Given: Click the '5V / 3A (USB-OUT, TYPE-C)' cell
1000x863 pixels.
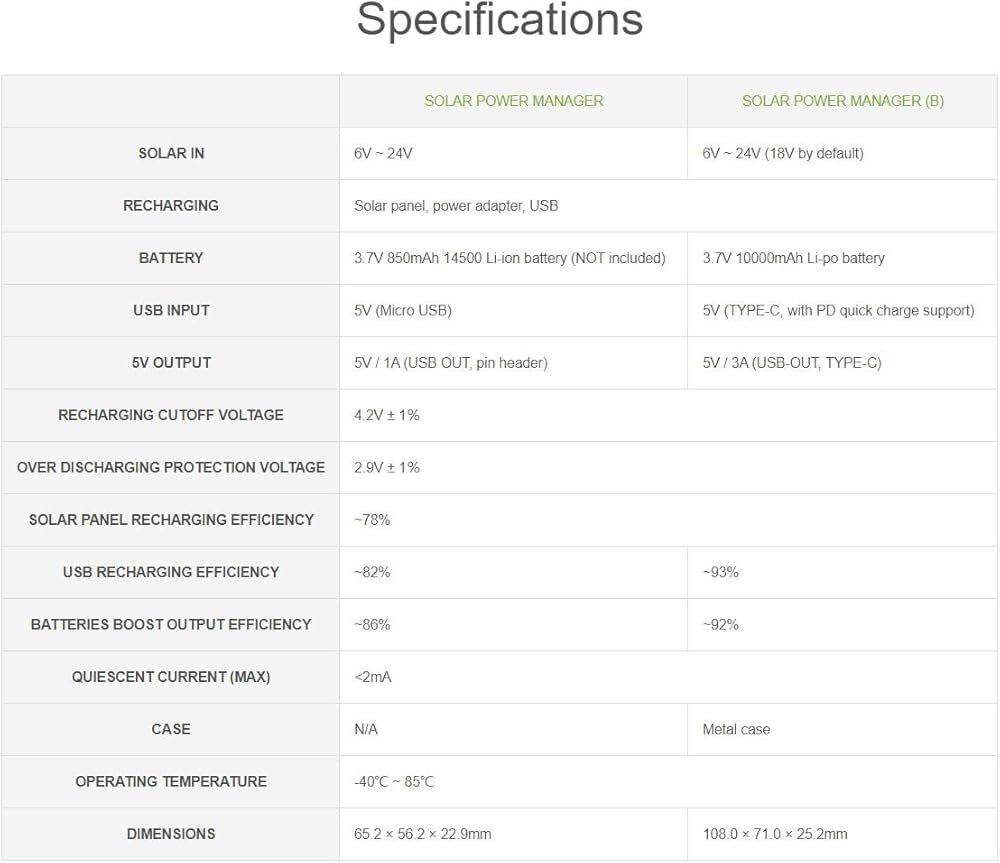Looking at the screenshot, I should coord(791,363).
